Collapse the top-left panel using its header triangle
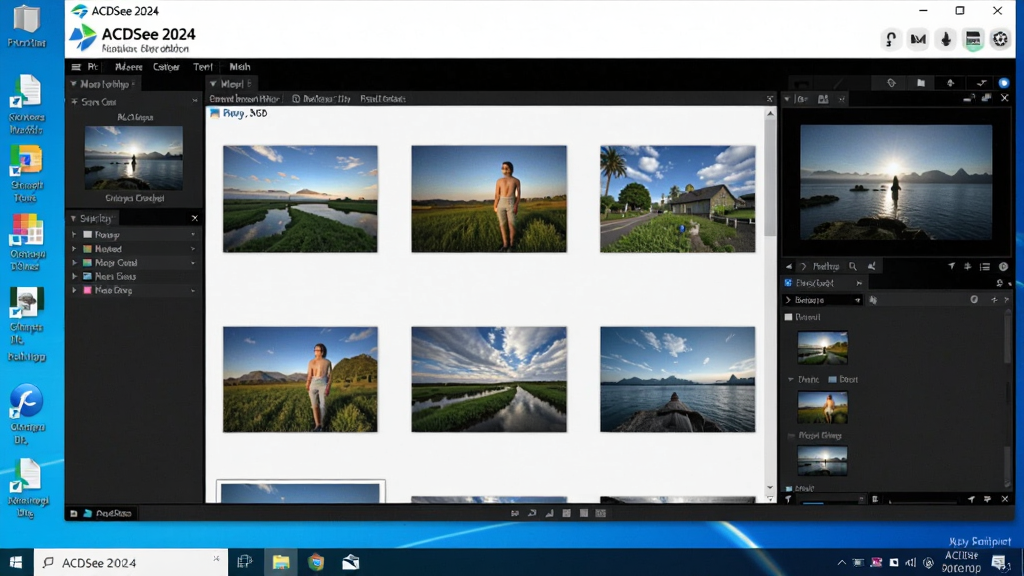This screenshot has width=1024, height=576. [74, 84]
